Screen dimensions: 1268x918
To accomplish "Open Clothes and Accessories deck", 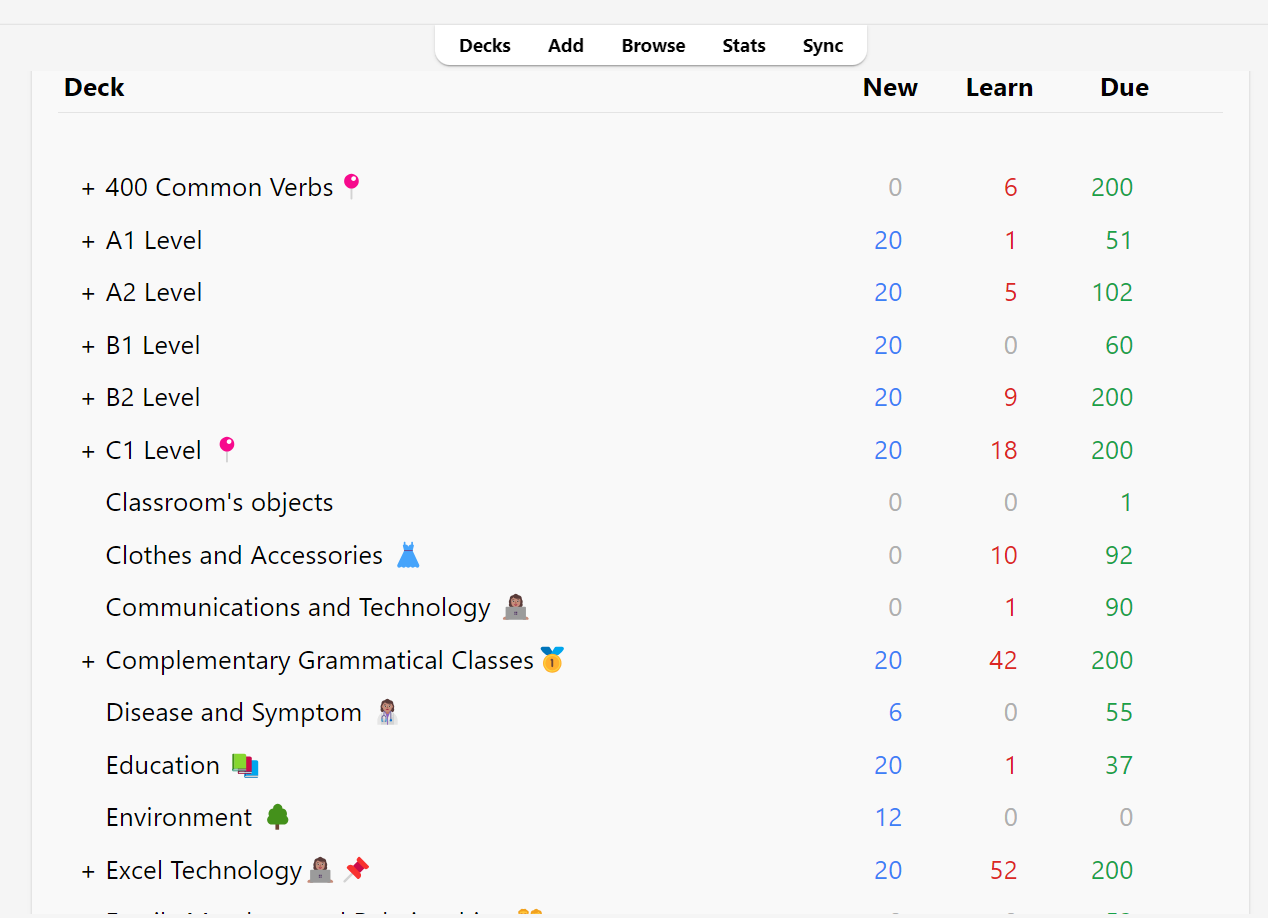I will [244, 555].
